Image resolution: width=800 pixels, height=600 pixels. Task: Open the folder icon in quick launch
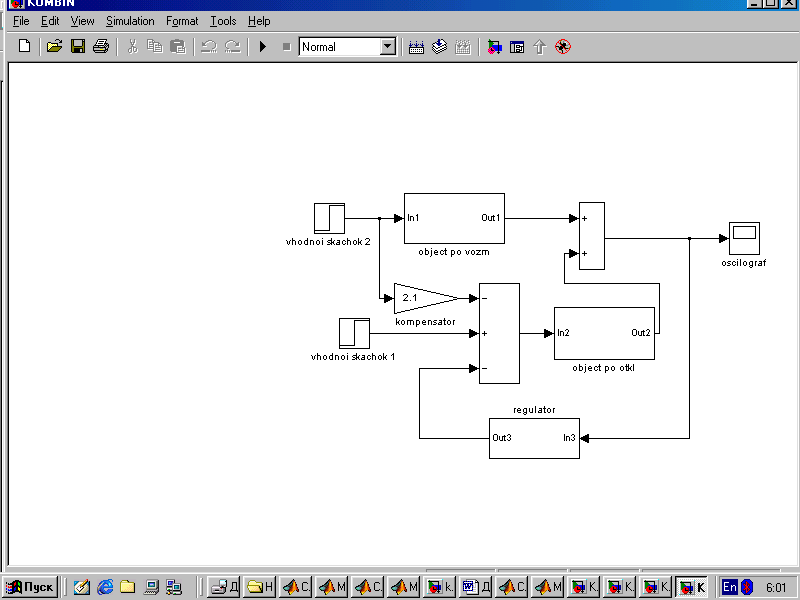tap(128, 587)
